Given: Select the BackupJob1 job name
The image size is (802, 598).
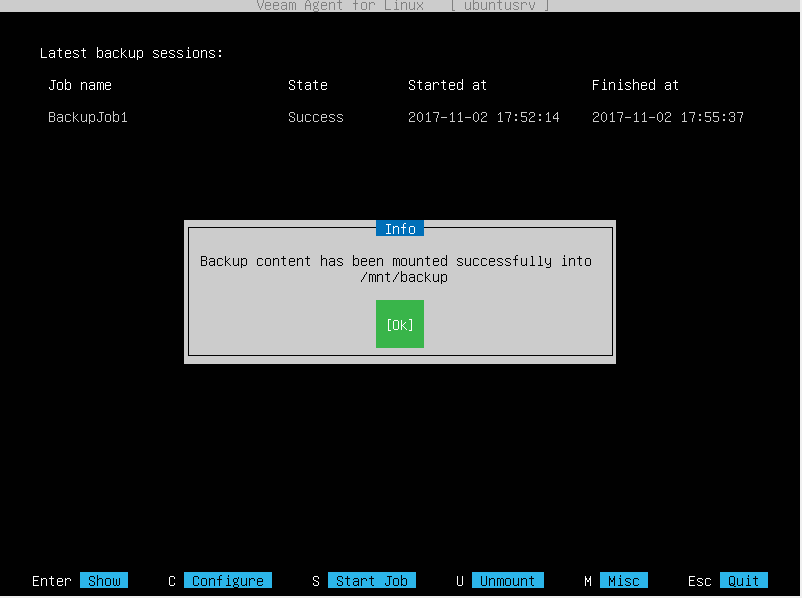Looking at the screenshot, I should click(88, 117).
